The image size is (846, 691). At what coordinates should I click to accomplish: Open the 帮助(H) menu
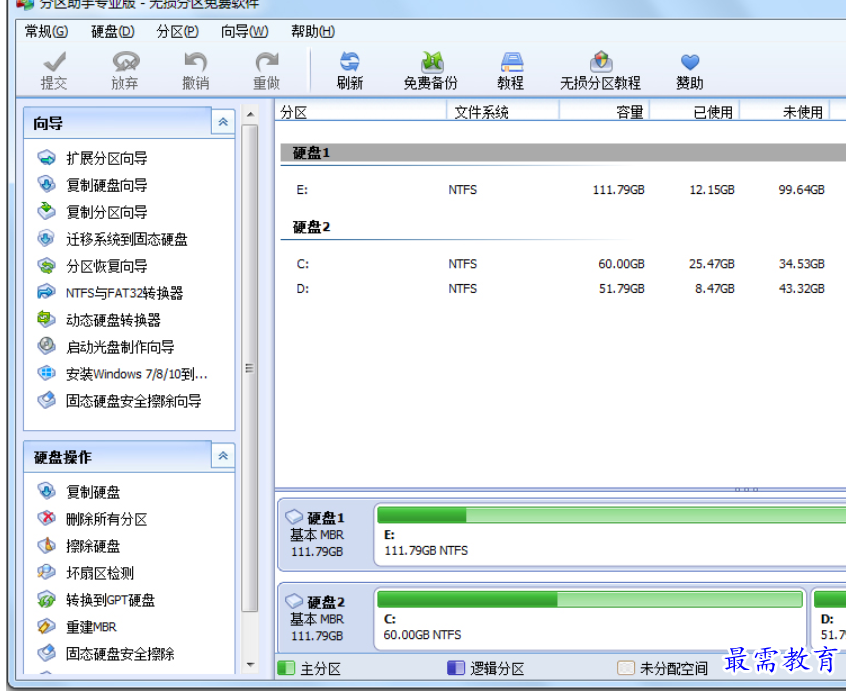pyautogui.click(x=313, y=31)
